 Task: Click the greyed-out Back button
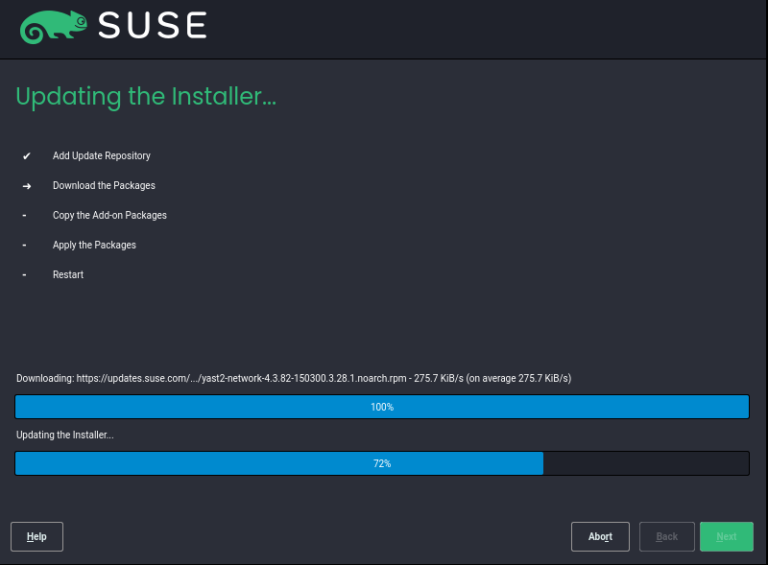pyautogui.click(x=667, y=537)
